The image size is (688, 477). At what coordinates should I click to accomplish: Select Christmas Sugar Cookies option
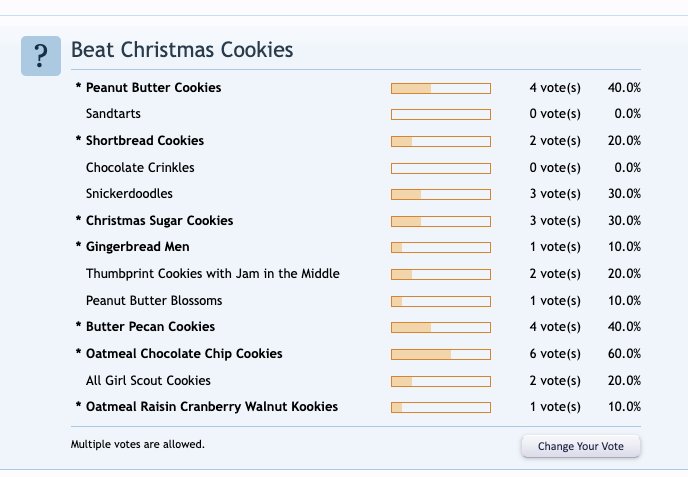click(x=159, y=221)
